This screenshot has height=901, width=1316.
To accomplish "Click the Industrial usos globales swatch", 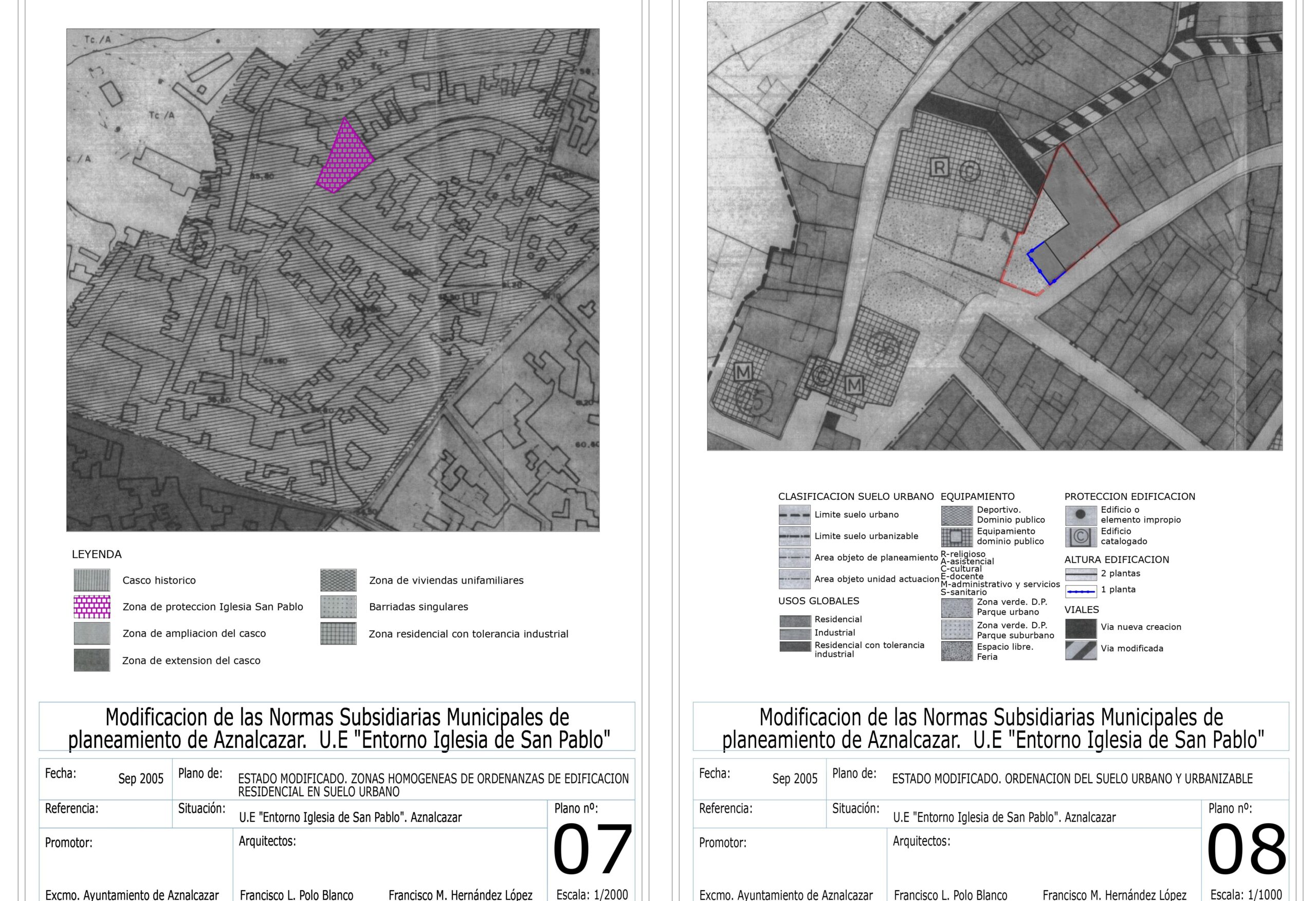I will pyautogui.click(x=795, y=634).
